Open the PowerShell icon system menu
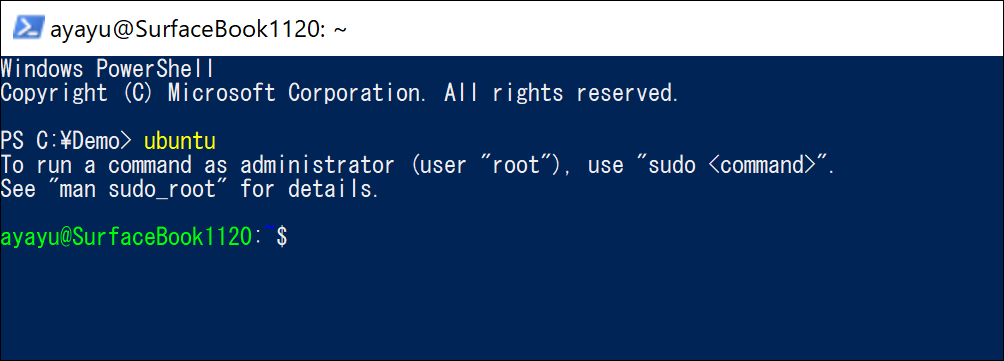The image size is (1004, 361). [x=28, y=28]
